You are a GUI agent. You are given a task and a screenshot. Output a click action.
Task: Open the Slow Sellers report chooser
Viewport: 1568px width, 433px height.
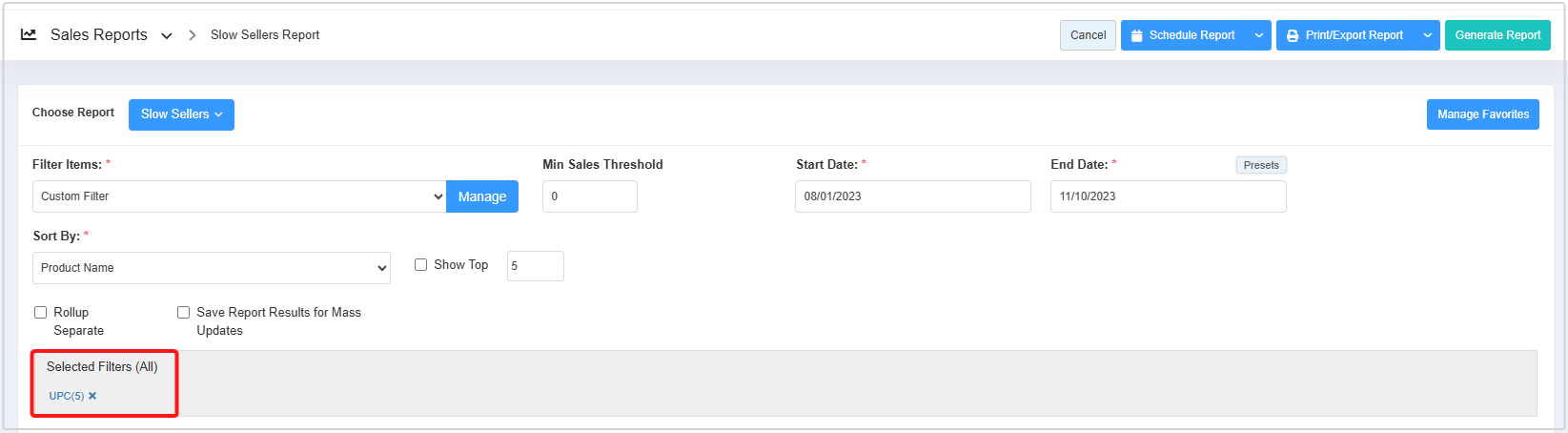click(x=181, y=114)
